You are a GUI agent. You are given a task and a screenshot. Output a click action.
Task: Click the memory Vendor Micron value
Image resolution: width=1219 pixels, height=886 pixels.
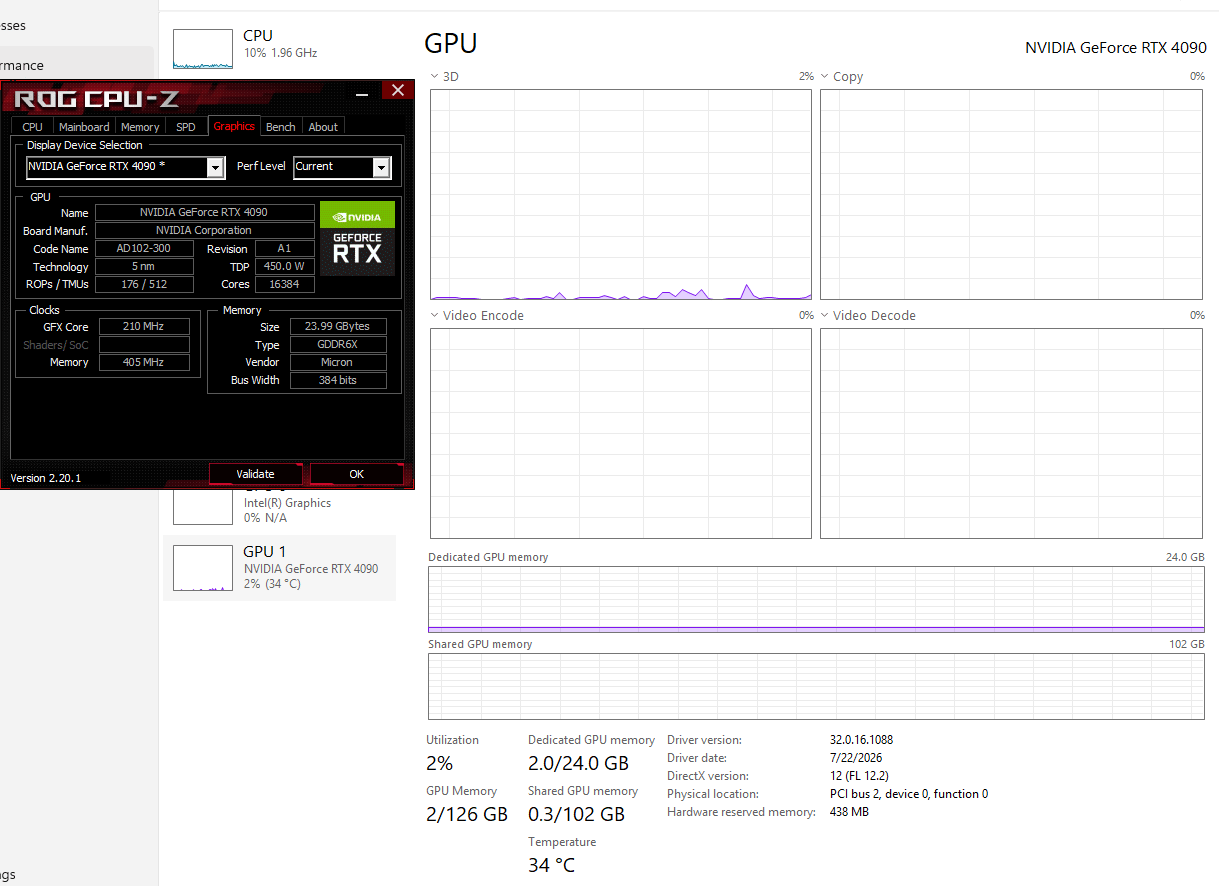point(338,362)
